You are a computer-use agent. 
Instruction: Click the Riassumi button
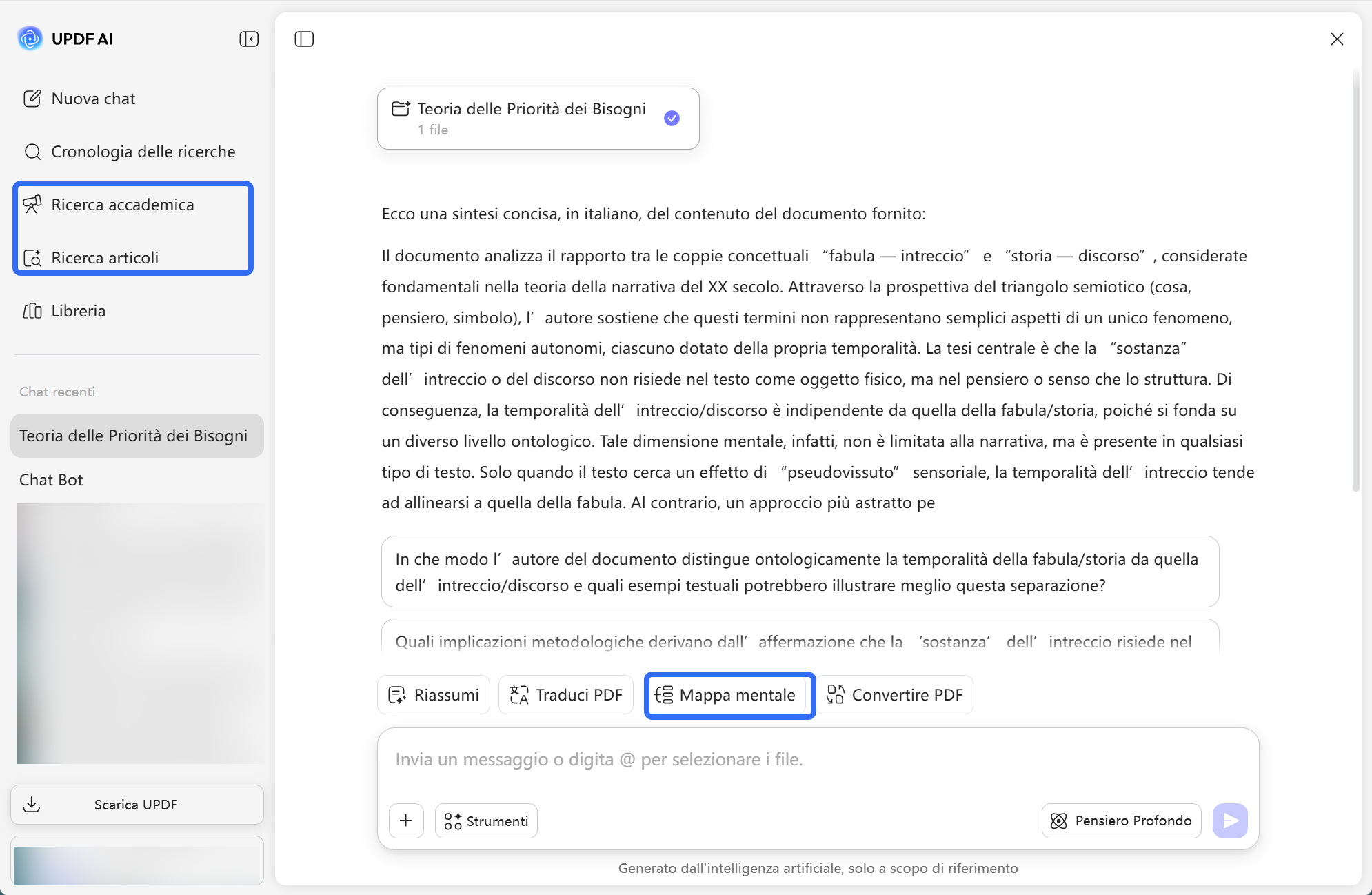click(434, 695)
